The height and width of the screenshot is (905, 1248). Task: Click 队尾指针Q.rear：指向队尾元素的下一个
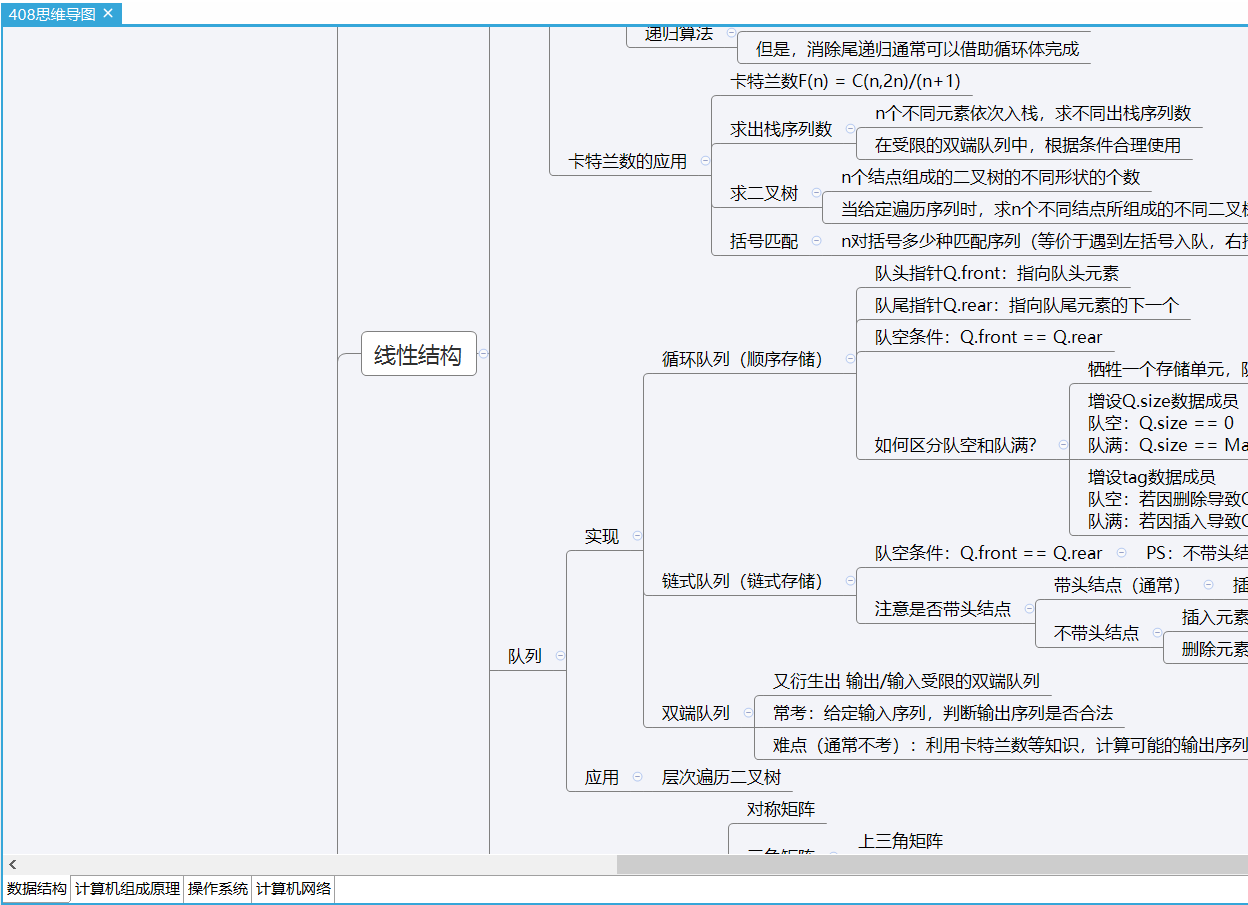click(x=1027, y=305)
